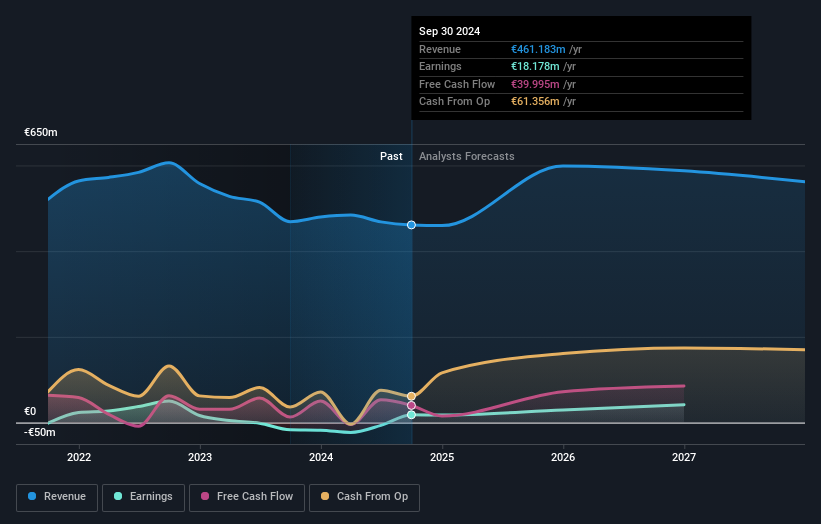
Task: Select the 2023 x-axis label
Action: [x=200, y=458]
